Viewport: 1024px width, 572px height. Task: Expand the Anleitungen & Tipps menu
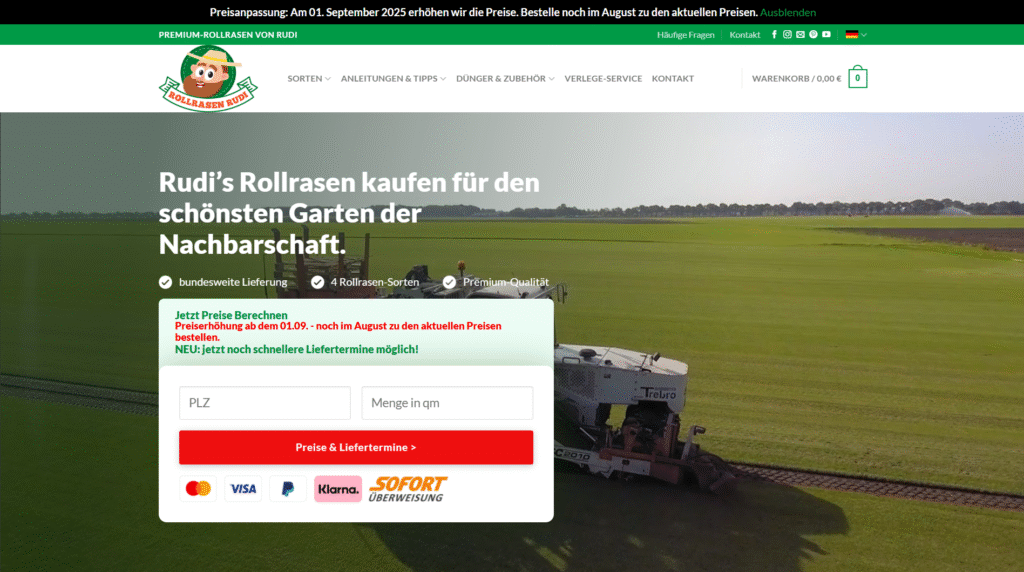point(393,78)
